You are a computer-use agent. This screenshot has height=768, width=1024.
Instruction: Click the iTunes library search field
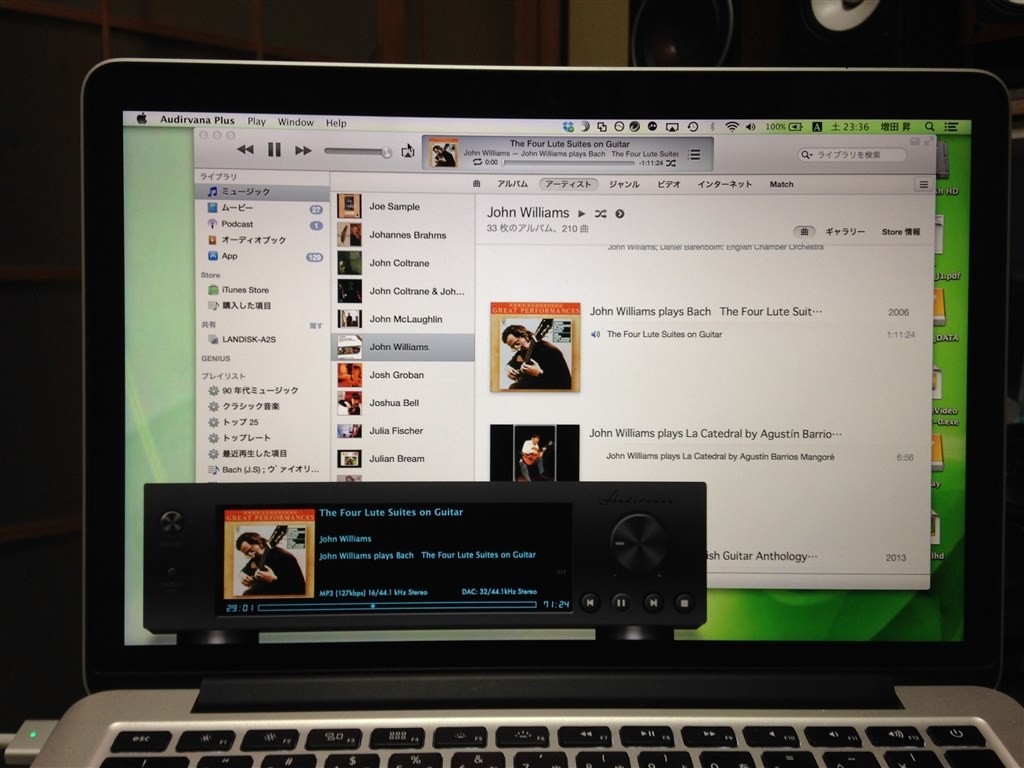[852, 155]
